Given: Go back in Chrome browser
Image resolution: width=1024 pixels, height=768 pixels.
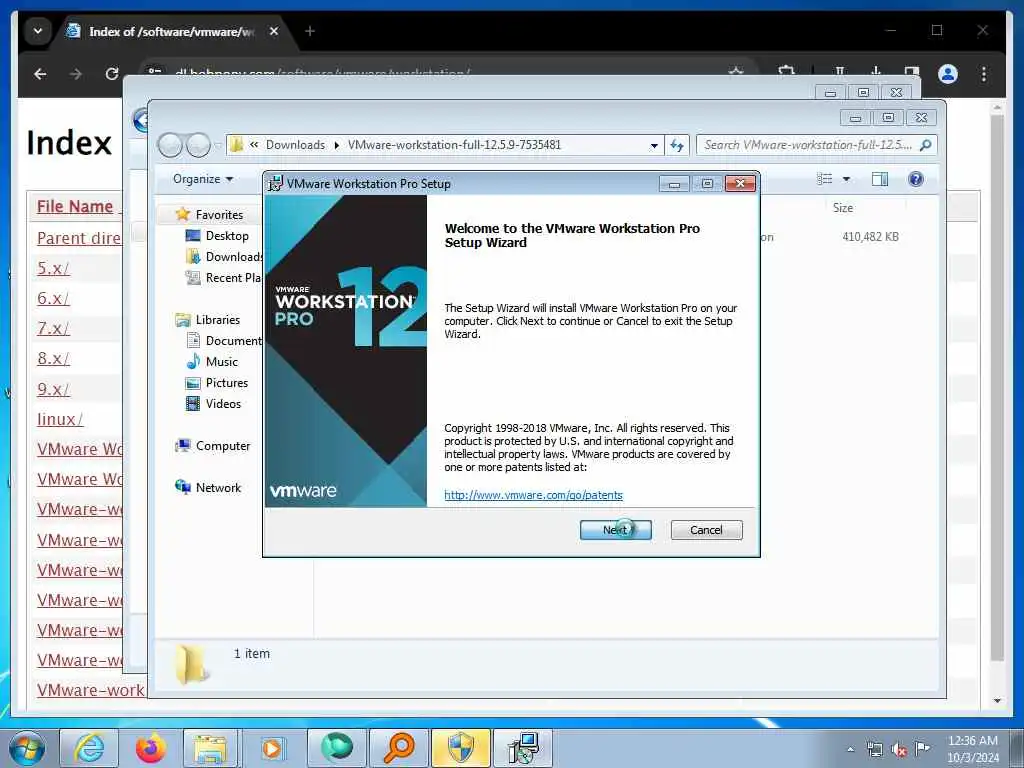Looking at the screenshot, I should coord(40,74).
